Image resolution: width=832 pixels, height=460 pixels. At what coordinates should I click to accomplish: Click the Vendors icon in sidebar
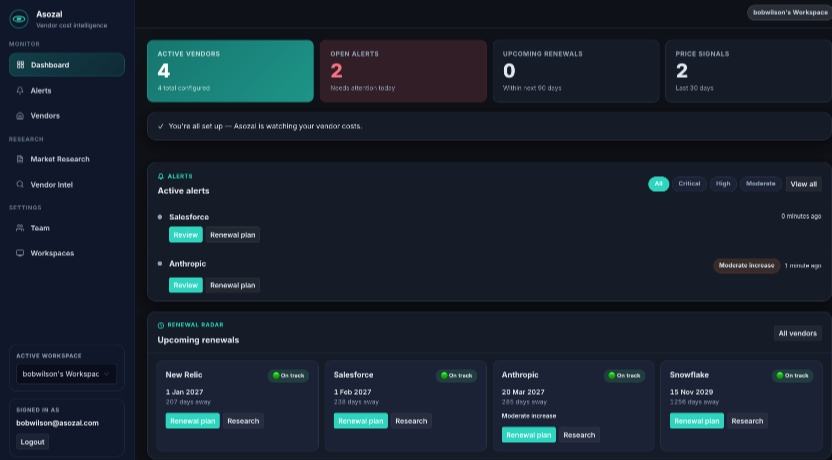[20, 116]
